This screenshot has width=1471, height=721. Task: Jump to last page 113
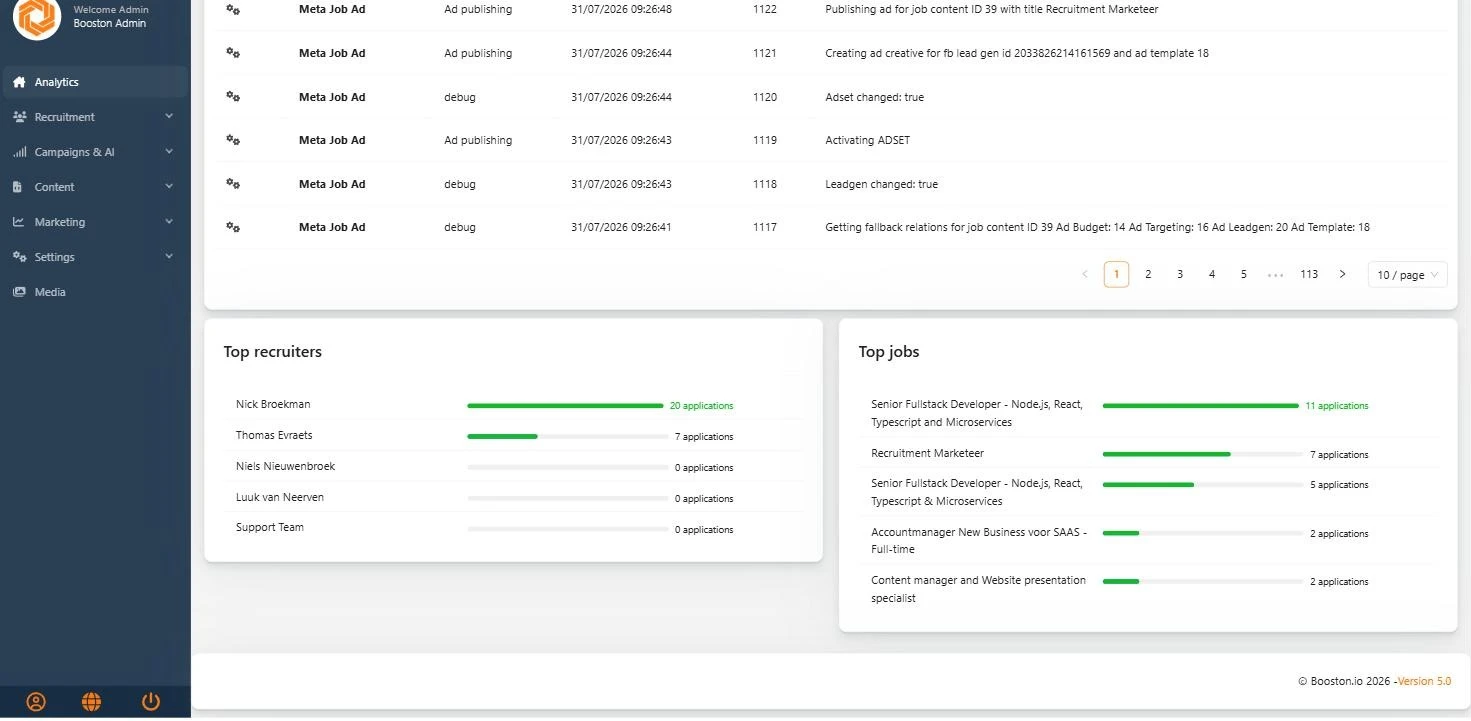[1309, 274]
